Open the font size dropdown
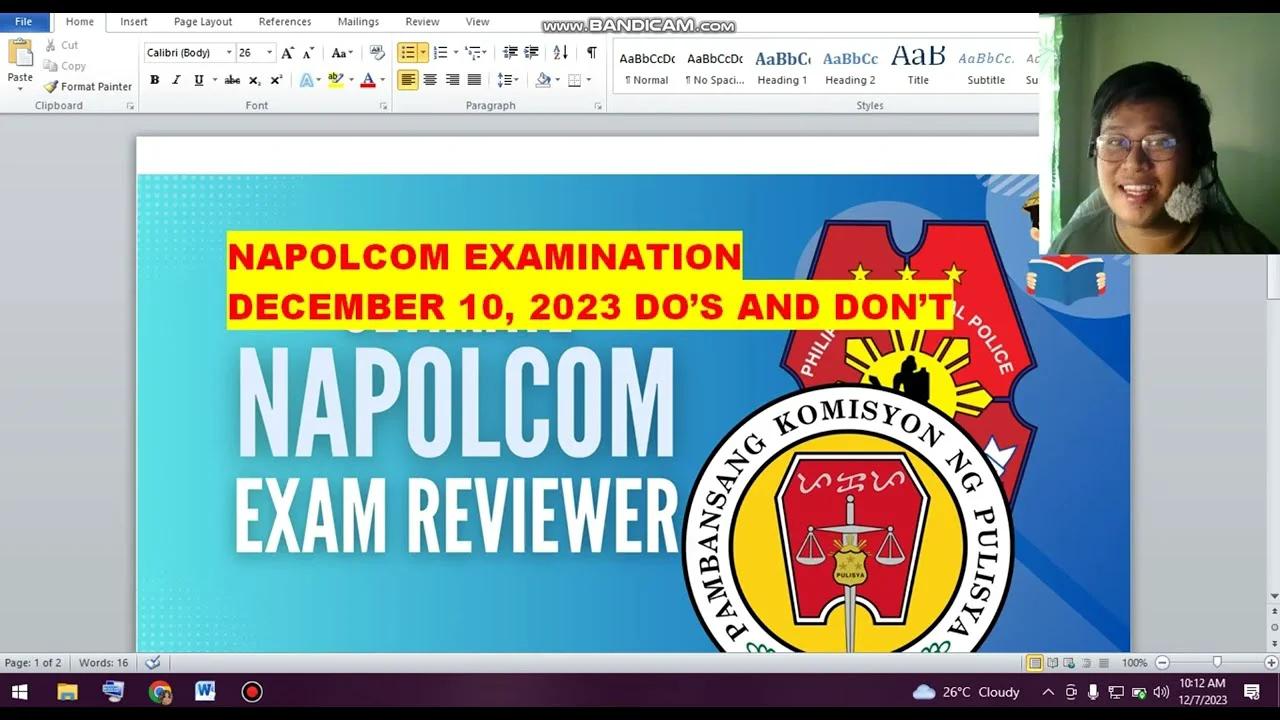 [x=267, y=52]
